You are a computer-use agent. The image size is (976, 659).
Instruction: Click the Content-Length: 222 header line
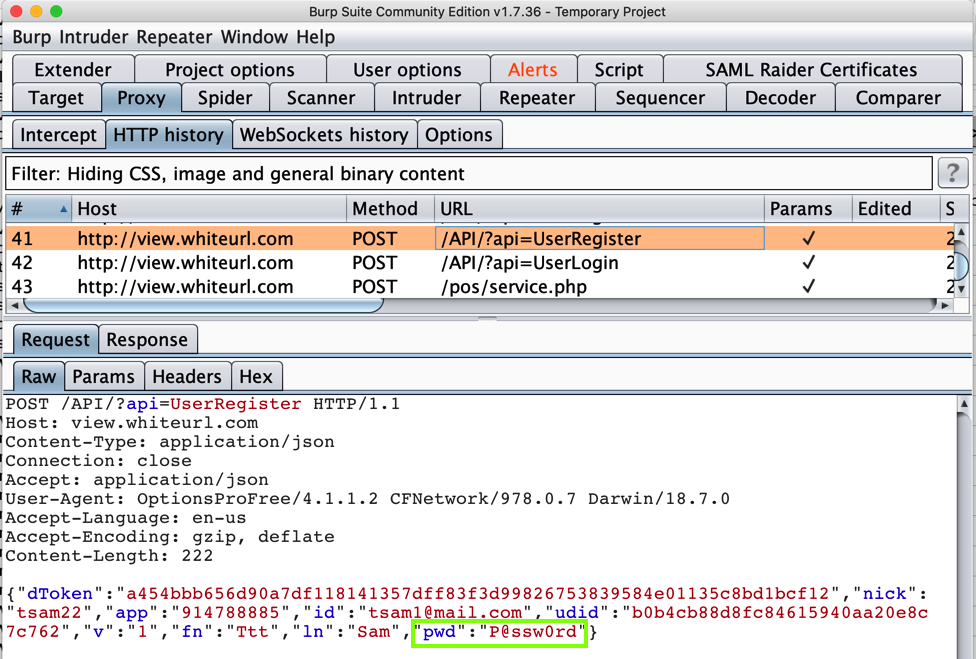click(110, 556)
